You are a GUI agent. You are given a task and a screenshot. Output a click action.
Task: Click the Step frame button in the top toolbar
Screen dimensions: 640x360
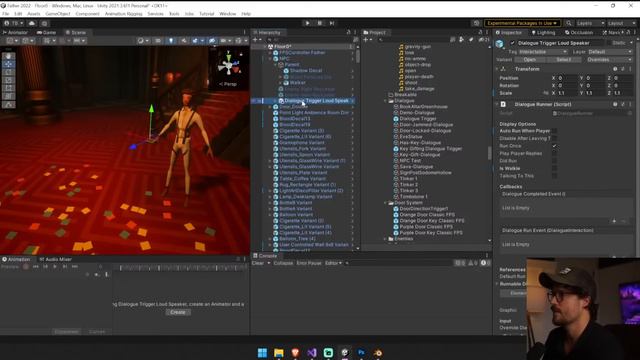332,23
